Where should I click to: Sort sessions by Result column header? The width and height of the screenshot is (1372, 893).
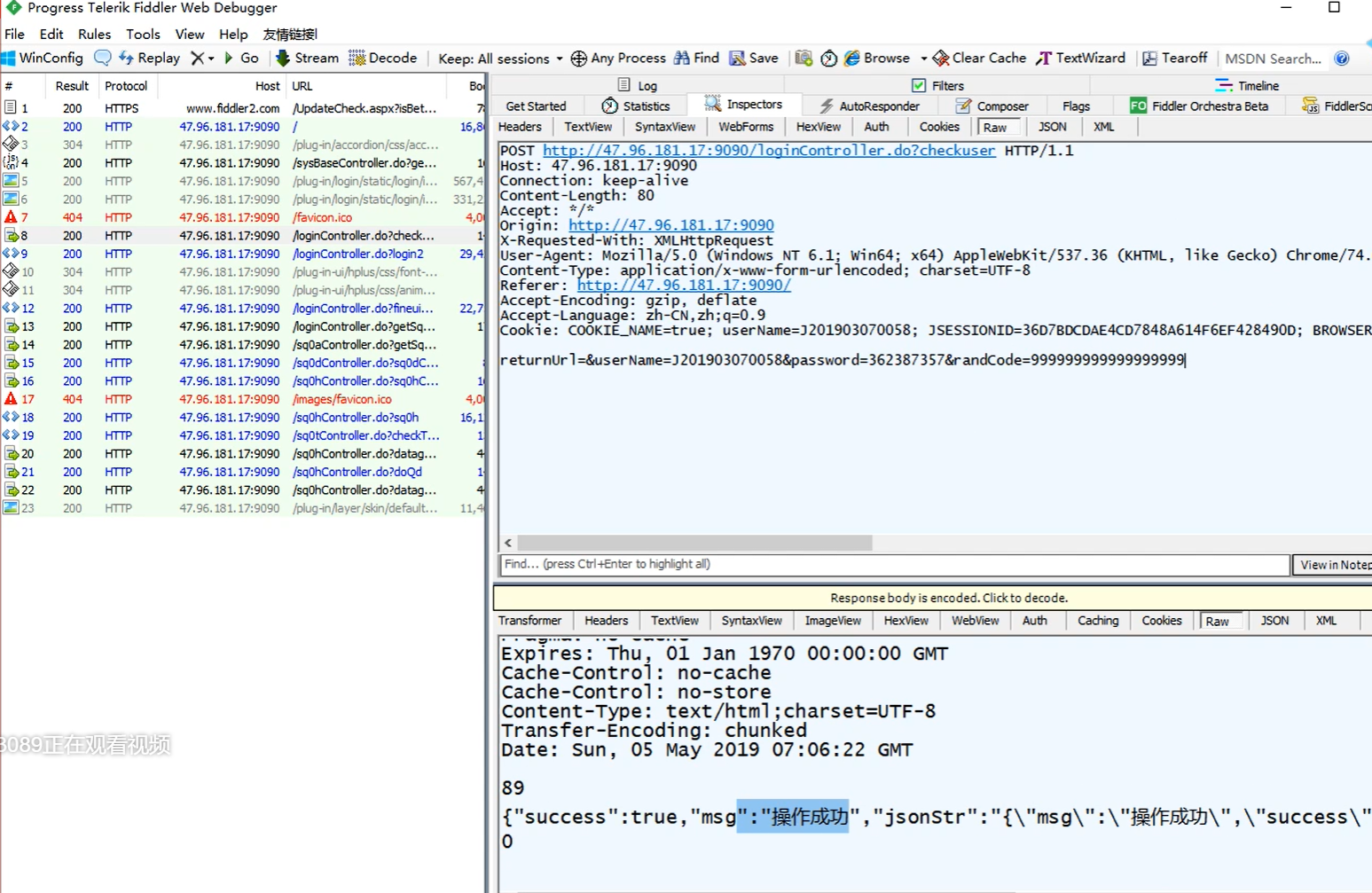coord(72,86)
